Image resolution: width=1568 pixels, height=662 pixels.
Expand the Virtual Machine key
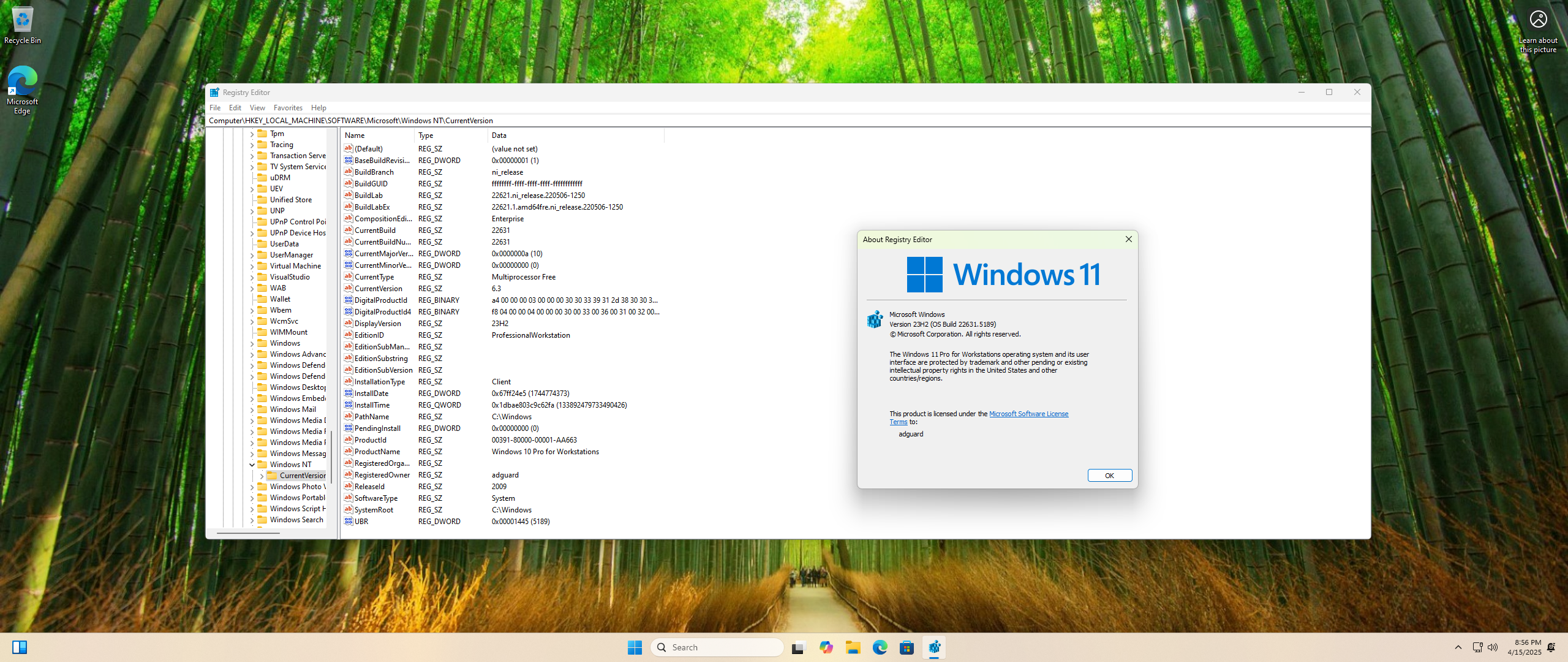252,265
